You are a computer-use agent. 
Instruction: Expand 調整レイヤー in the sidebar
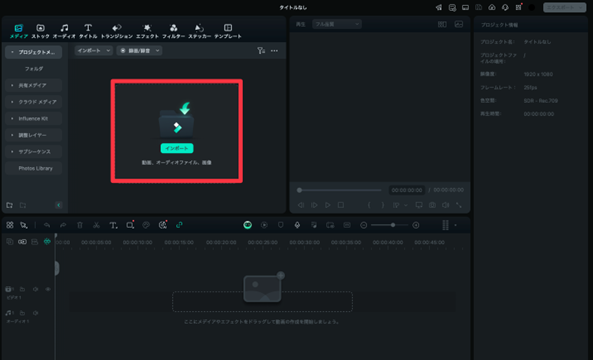[33, 135]
